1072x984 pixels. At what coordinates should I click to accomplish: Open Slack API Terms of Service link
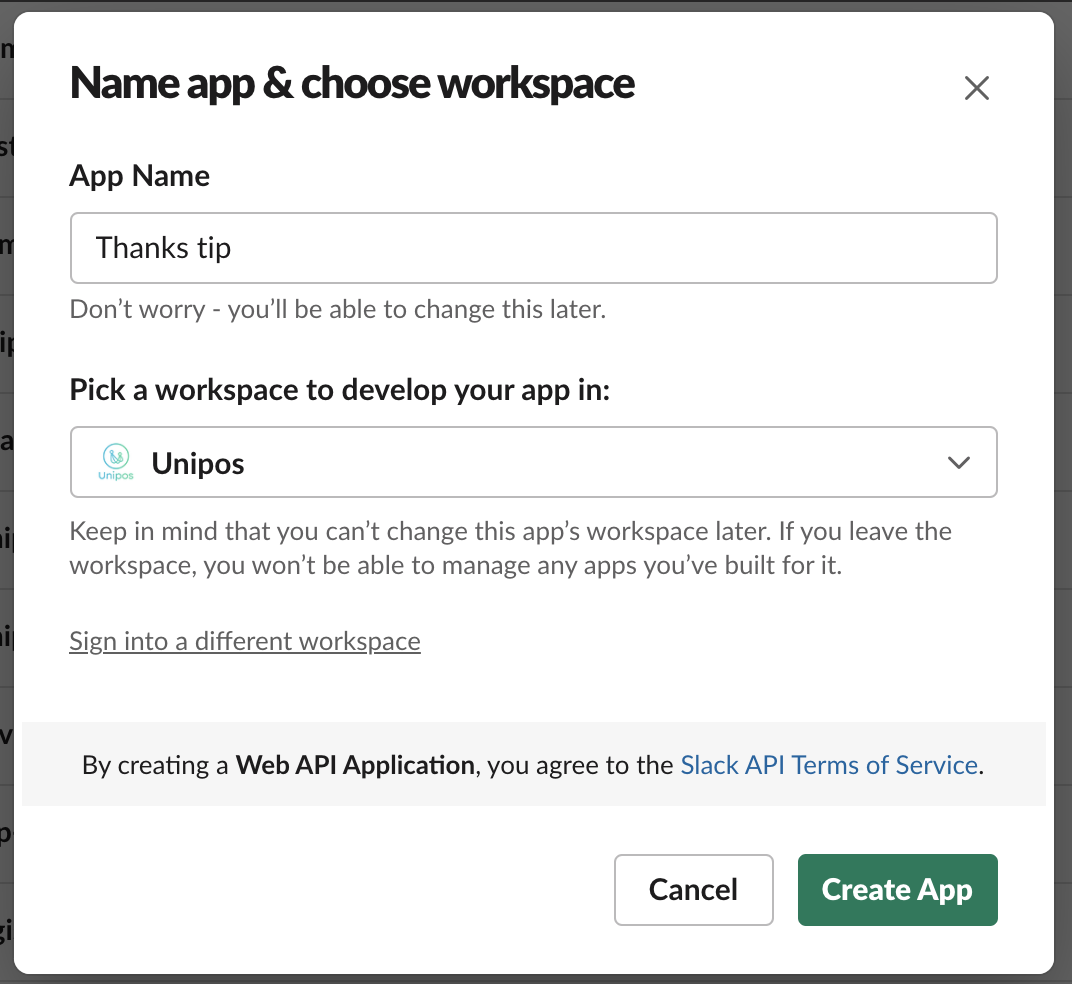point(829,765)
